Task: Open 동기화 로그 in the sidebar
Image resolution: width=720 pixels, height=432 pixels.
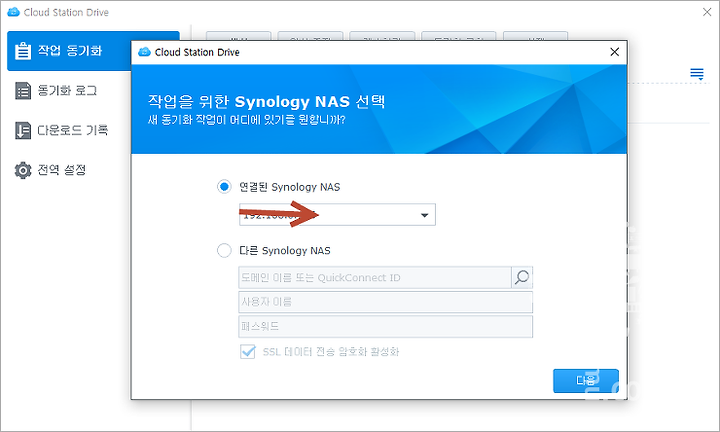Action: click(67, 91)
